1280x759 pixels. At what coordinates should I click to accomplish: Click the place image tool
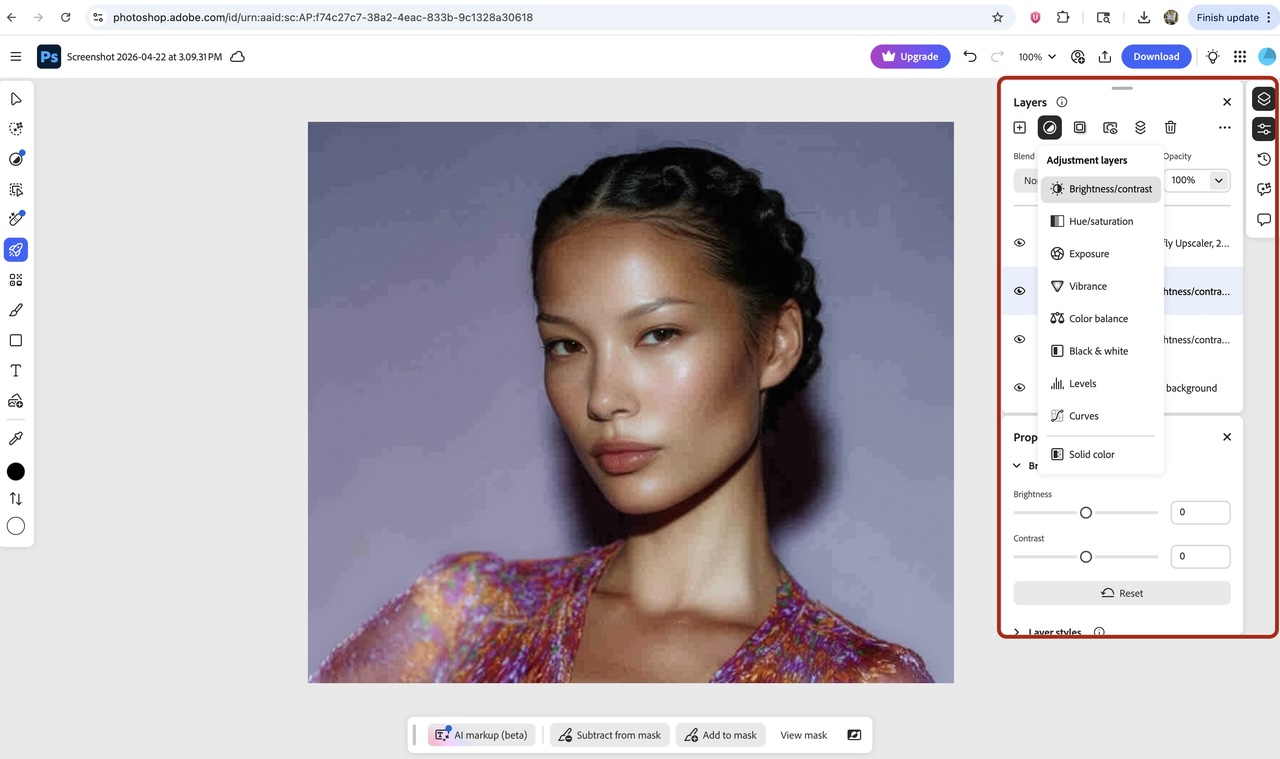16,401
